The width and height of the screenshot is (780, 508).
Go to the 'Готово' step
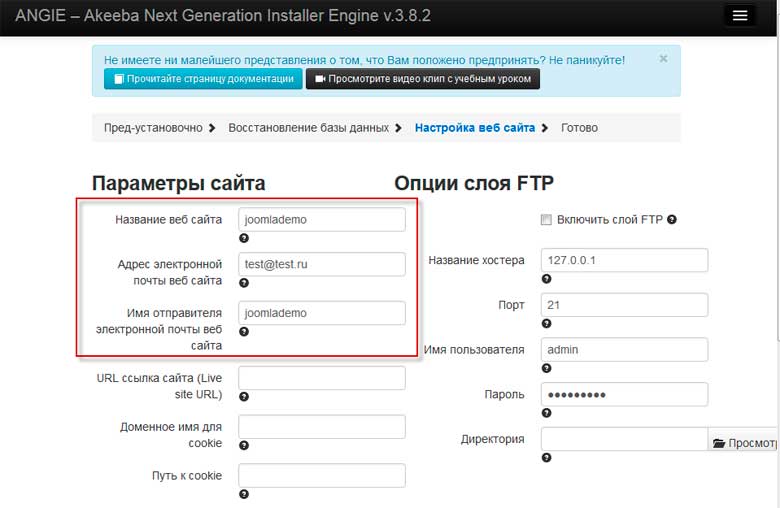click(x=579, y=128)
